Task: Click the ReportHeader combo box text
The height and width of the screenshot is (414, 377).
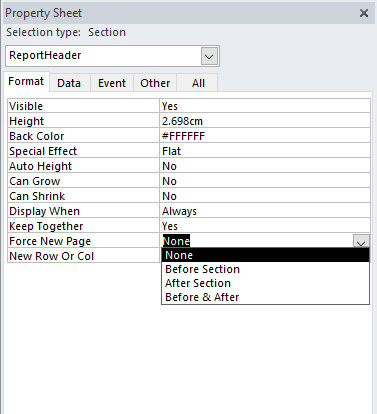Action: (x=45, y=55)
